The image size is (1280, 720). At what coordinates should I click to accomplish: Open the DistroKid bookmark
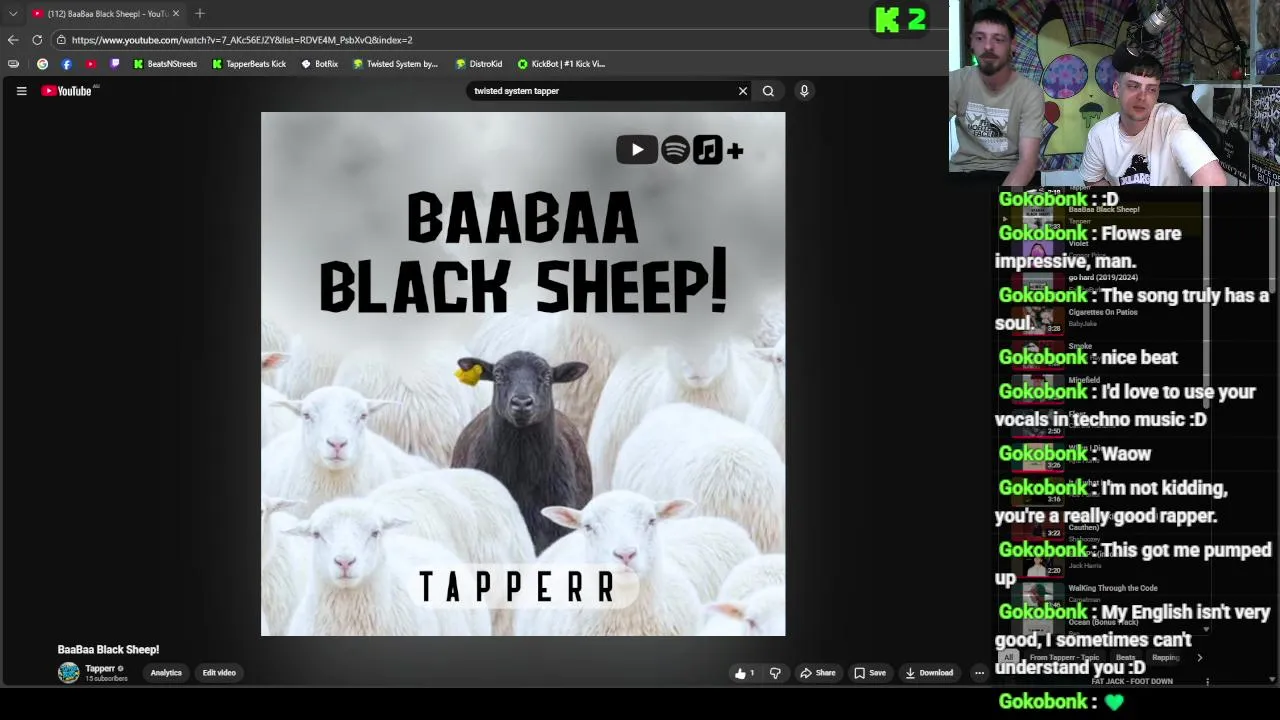[x=479, y=64]
